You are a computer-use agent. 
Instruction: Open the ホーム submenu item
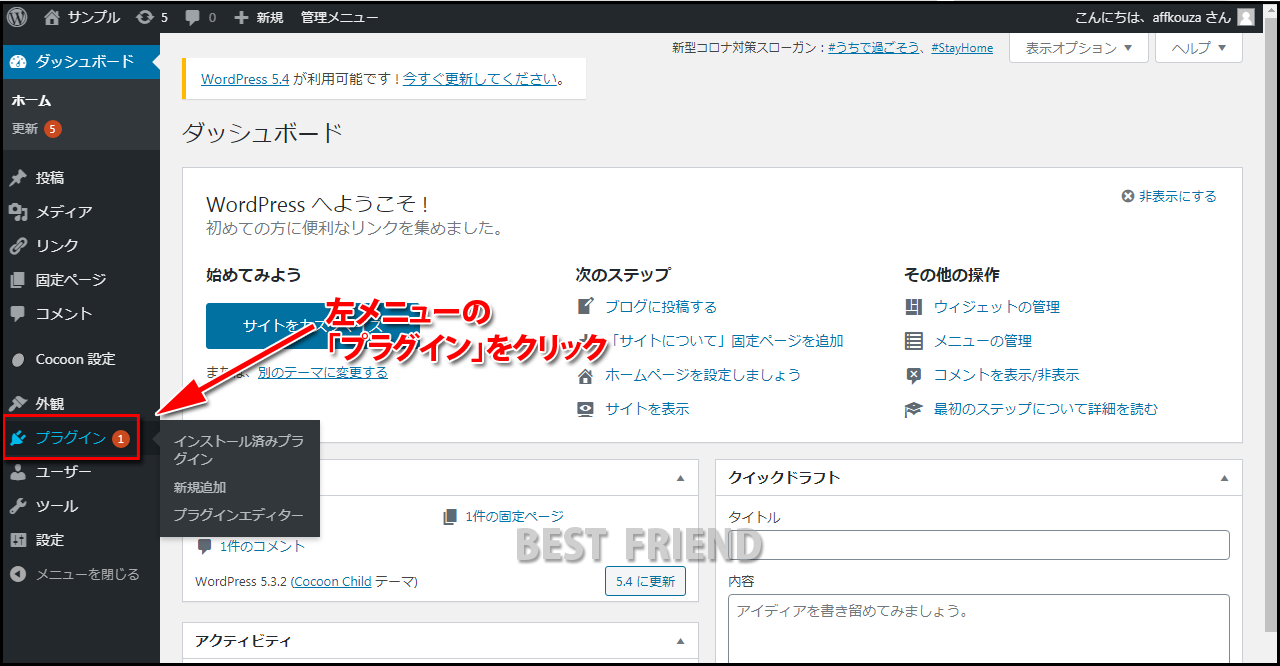(31, 100)
